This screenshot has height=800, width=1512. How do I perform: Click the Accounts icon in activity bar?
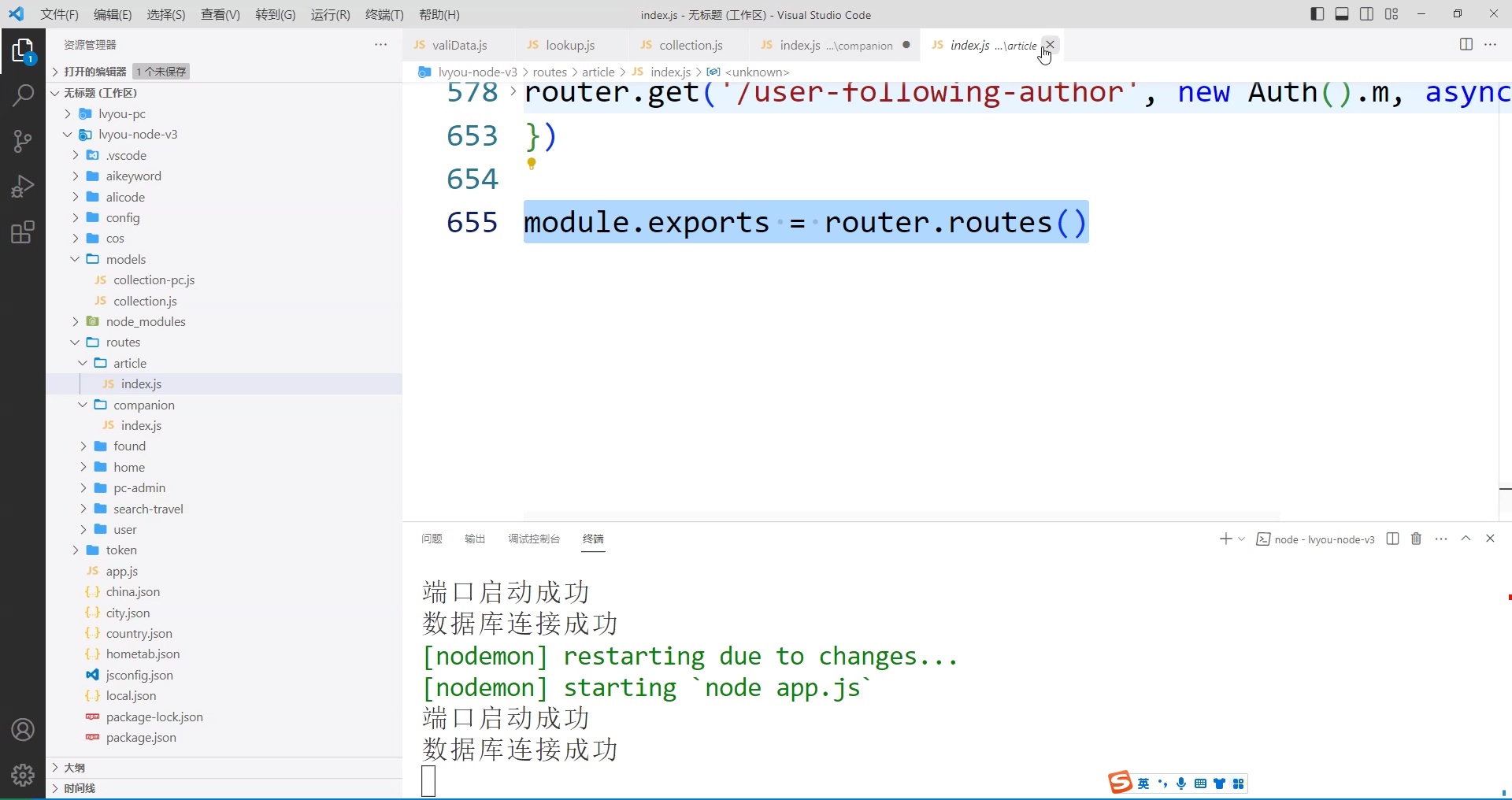[x=23, y=730]
